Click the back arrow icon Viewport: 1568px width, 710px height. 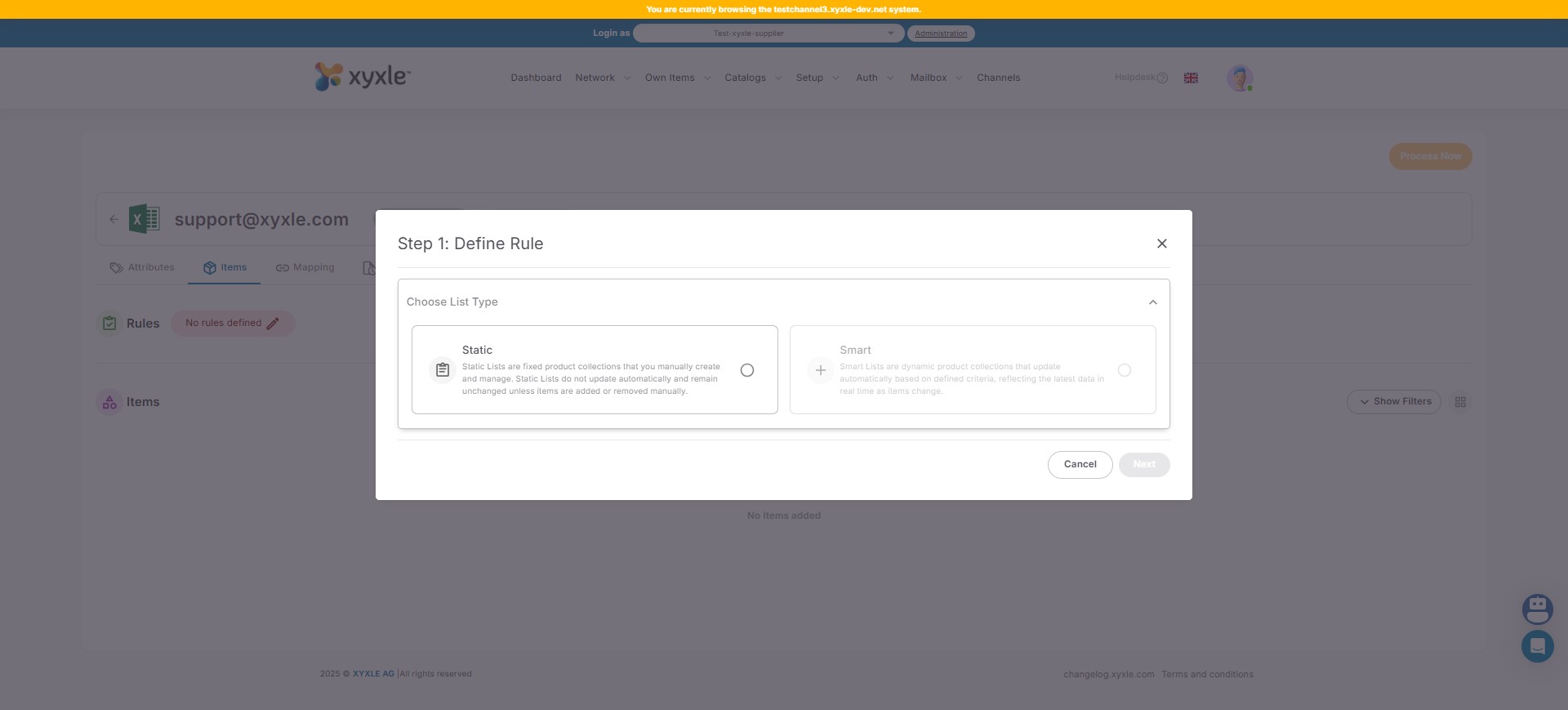point(114,219)
